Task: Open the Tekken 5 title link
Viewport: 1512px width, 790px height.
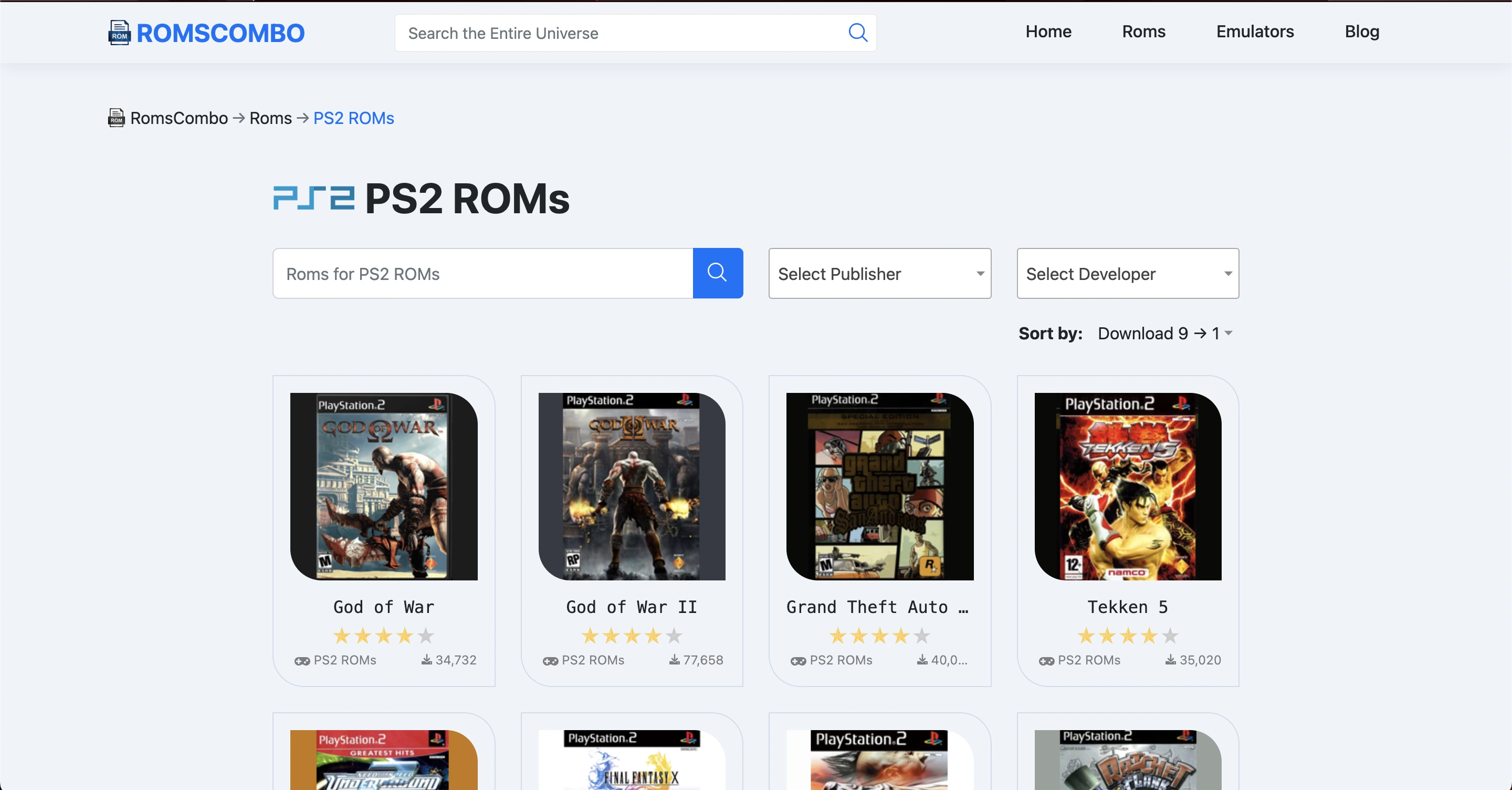Action: coord(1127,607)
